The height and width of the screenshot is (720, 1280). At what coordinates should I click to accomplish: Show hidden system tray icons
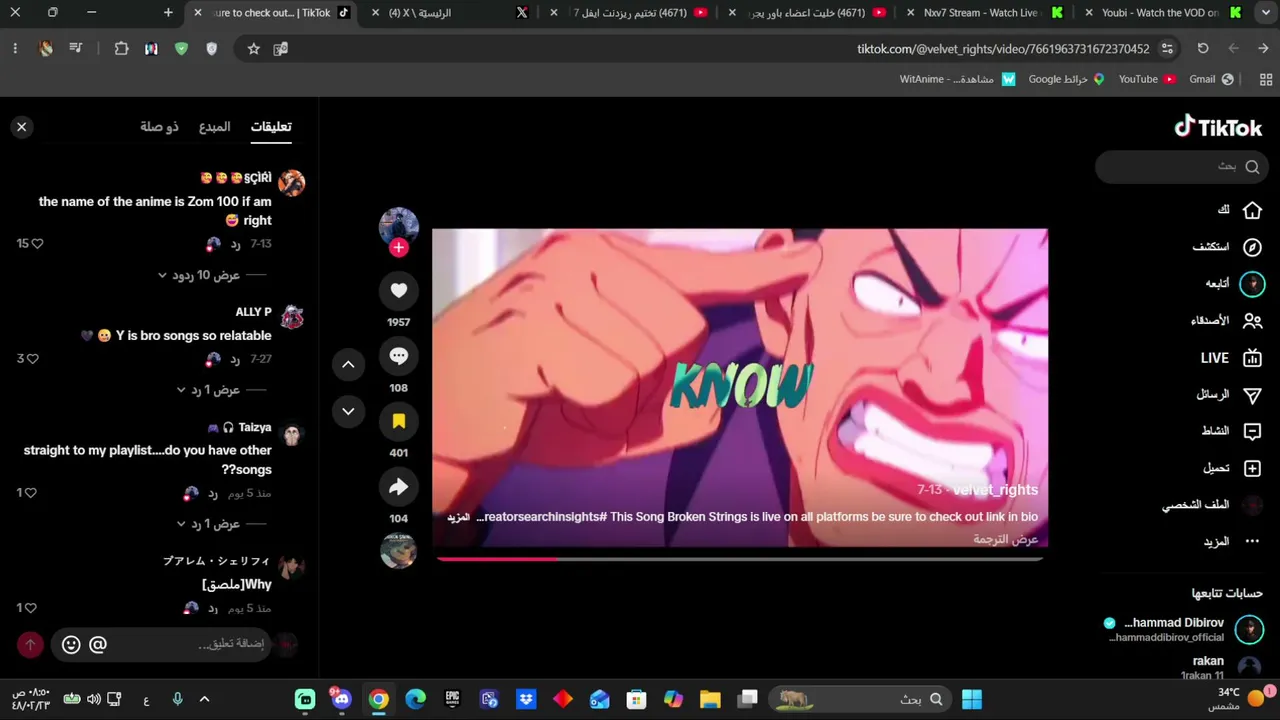click(204, 699)
